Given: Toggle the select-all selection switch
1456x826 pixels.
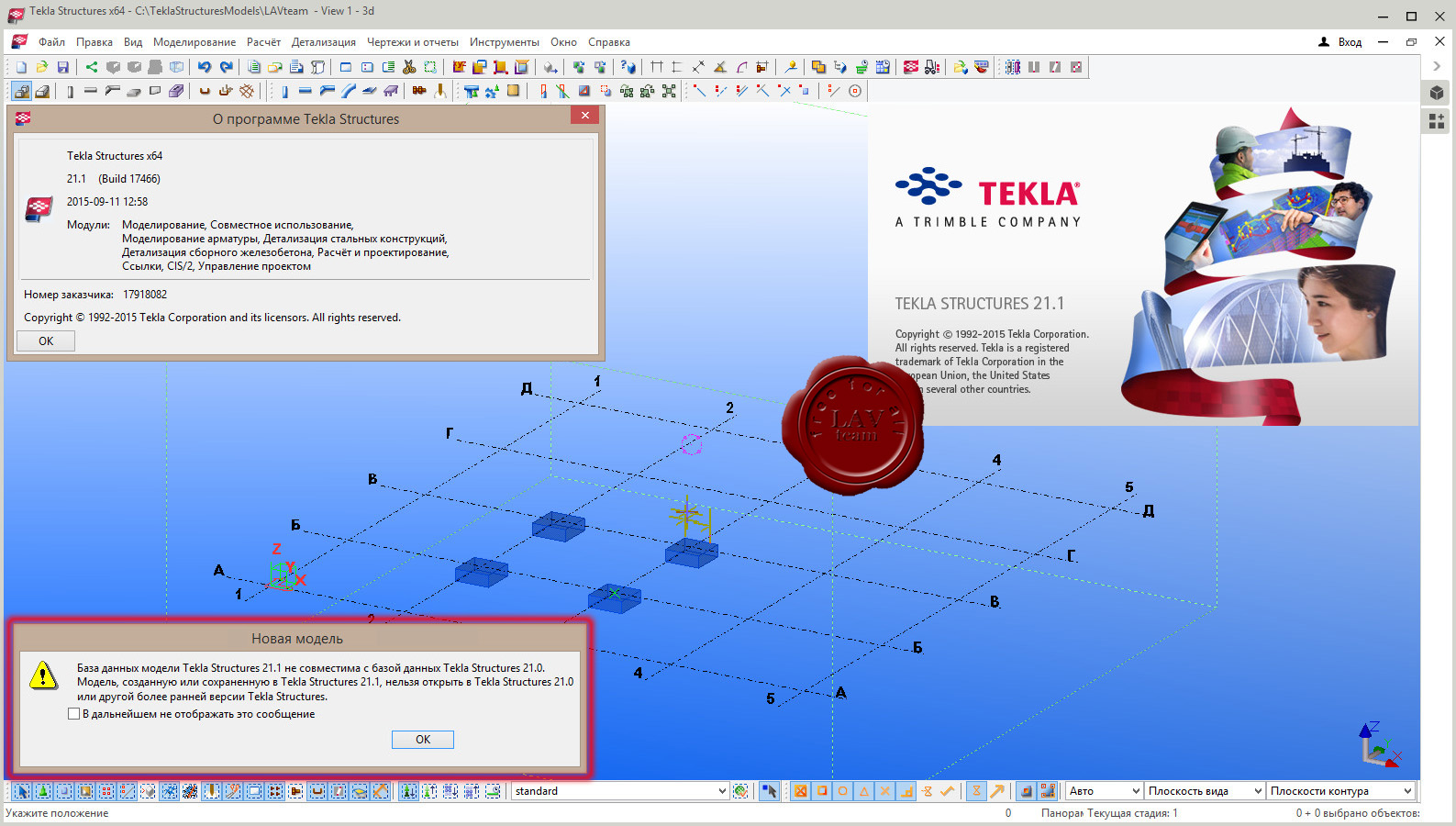Looking at the screenshot, I should coord(22,791).
